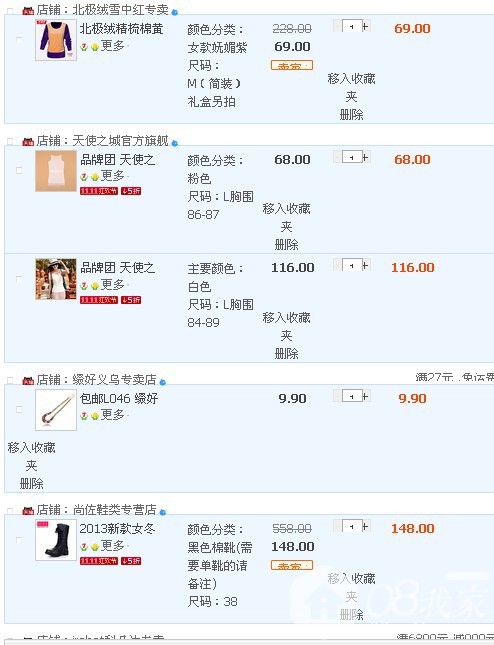Screen dimensions: 494x645
Task: Click the red Tmall icon before 尚佐鞋类专营店
Action: click(x=28, y=511)
